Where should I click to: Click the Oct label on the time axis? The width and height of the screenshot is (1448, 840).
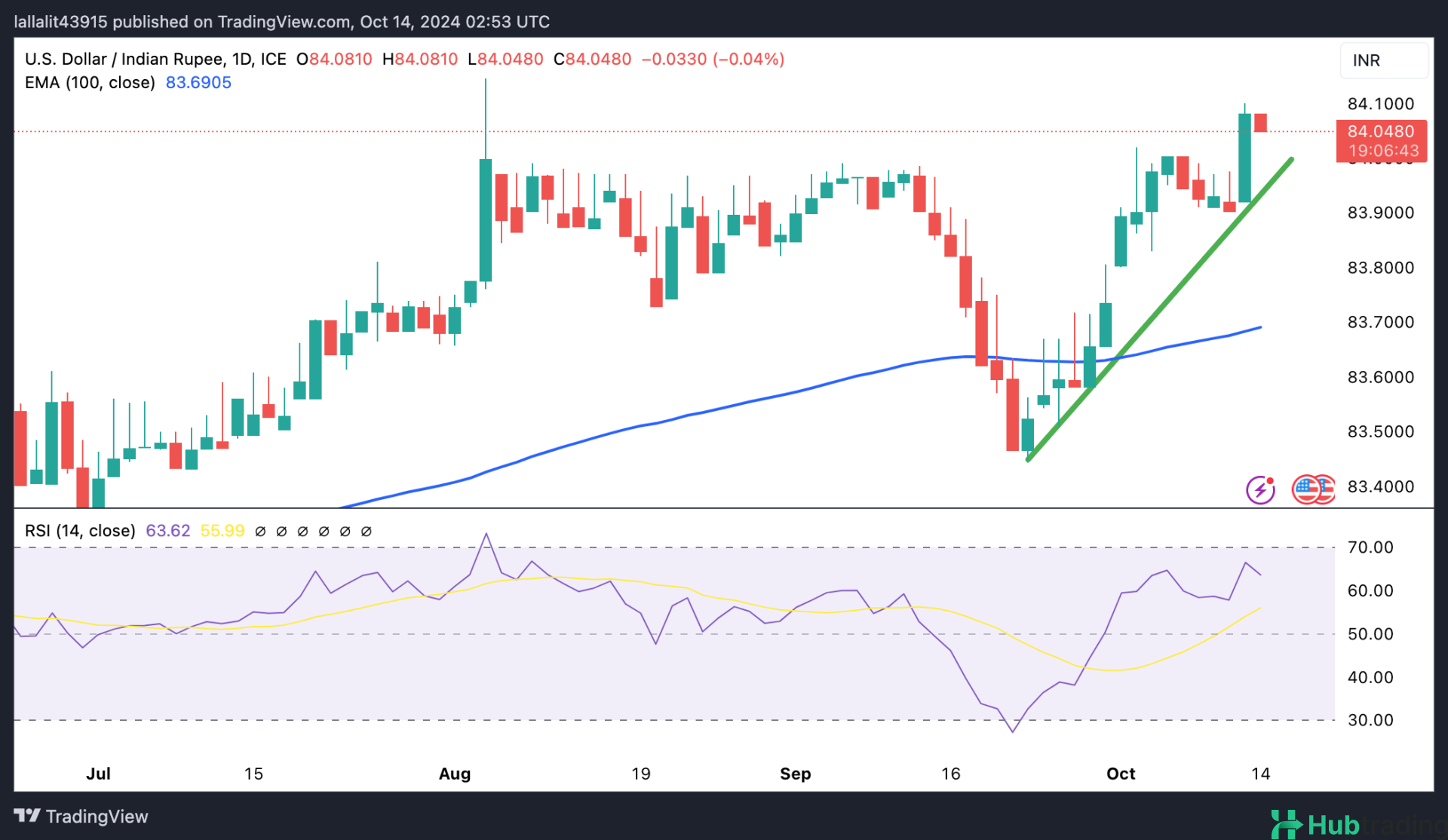[1121, 774]
